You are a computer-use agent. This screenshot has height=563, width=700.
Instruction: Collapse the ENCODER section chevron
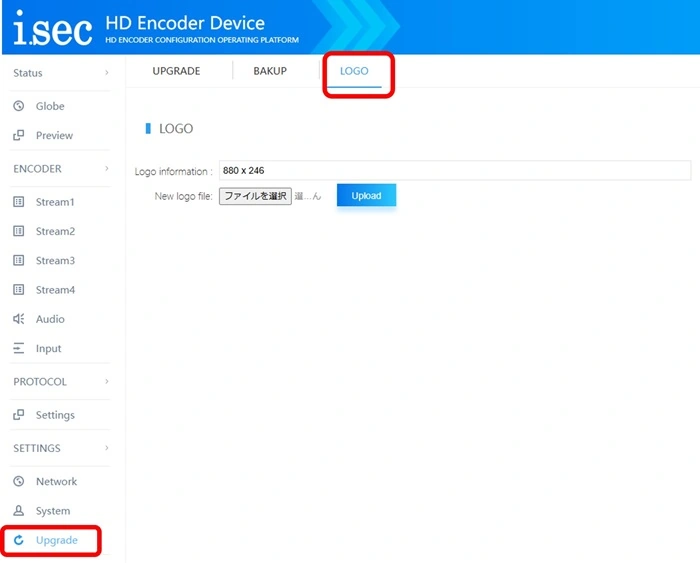107,168
